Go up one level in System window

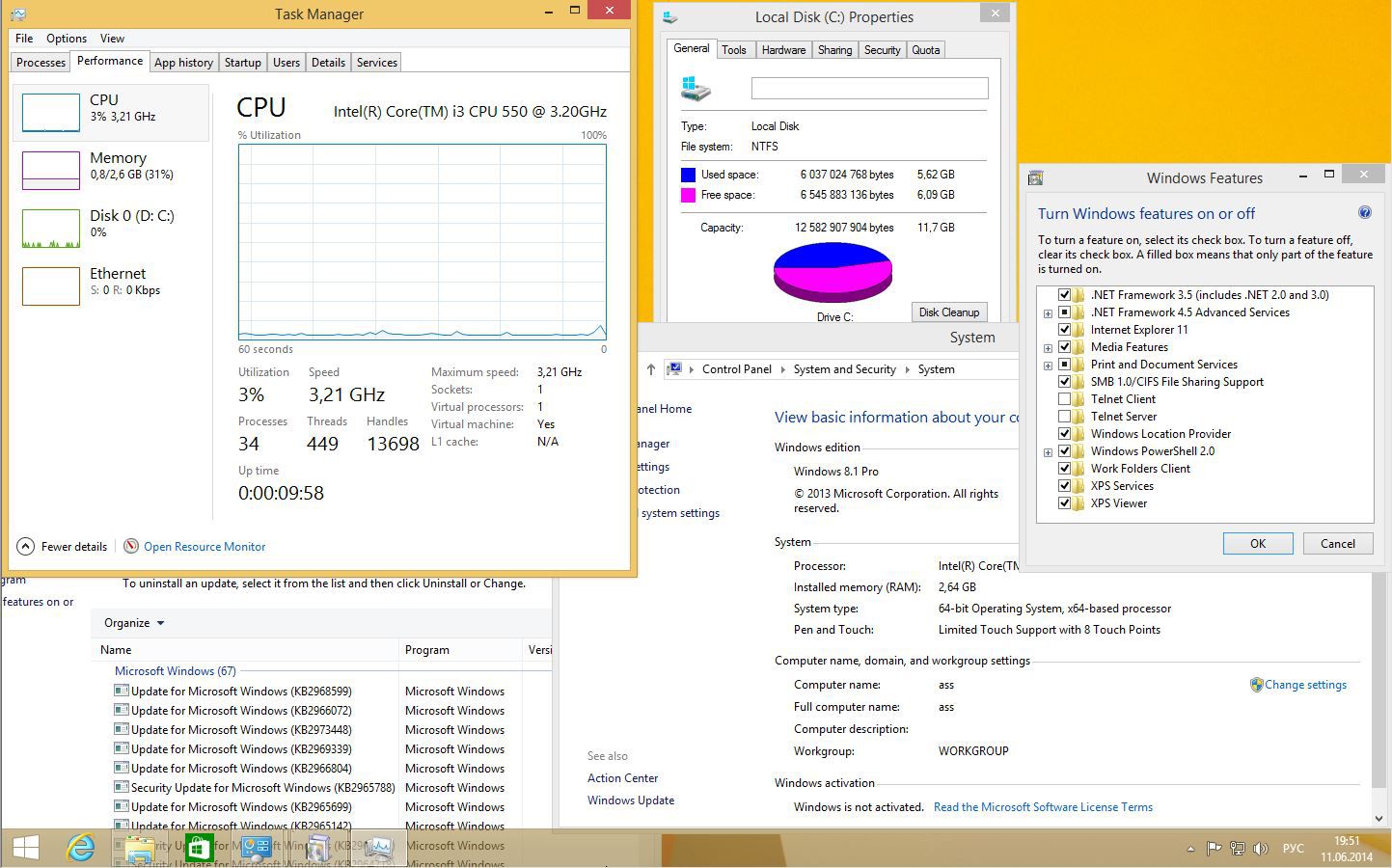point(651,369)
